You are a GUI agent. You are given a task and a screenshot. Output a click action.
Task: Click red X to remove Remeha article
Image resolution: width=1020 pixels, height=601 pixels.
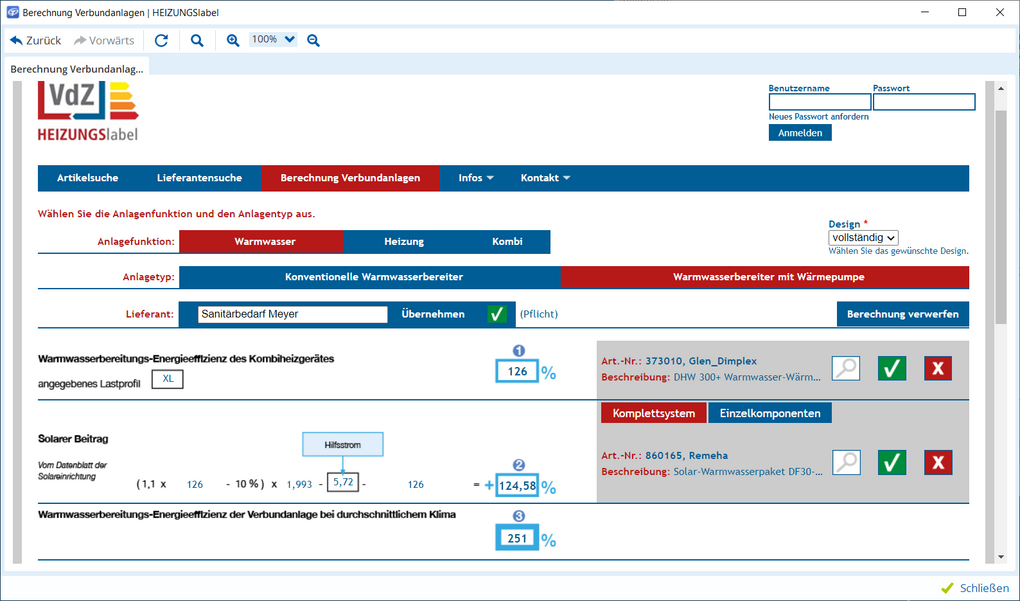pyautogui.click(x=937, y=462)
